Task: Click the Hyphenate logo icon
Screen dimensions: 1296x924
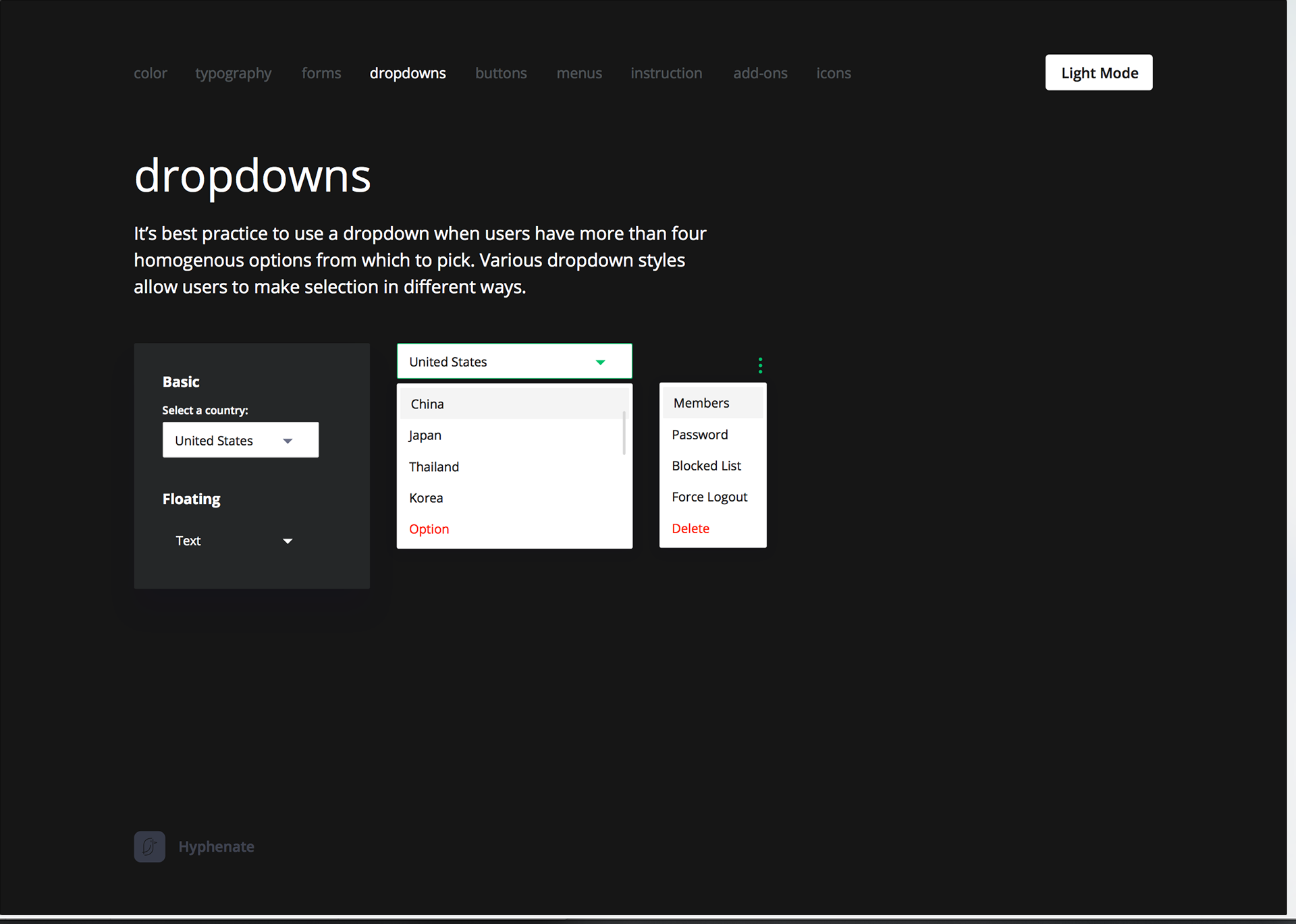Action: coord(149,846)
